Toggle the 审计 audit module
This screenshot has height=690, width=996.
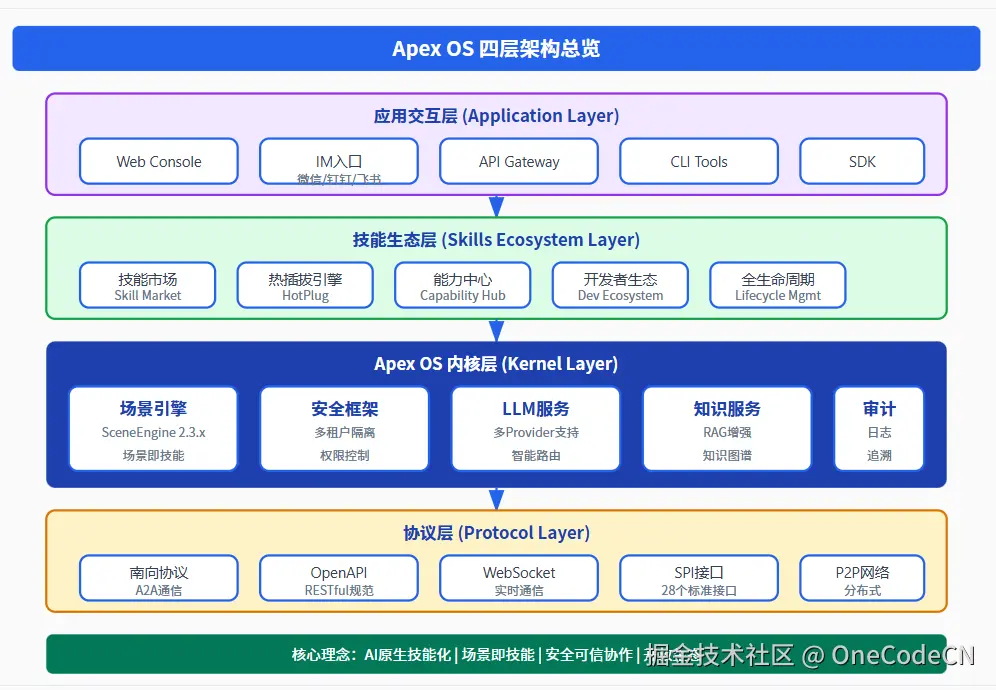pyautogui.click(x=878, y=428)
